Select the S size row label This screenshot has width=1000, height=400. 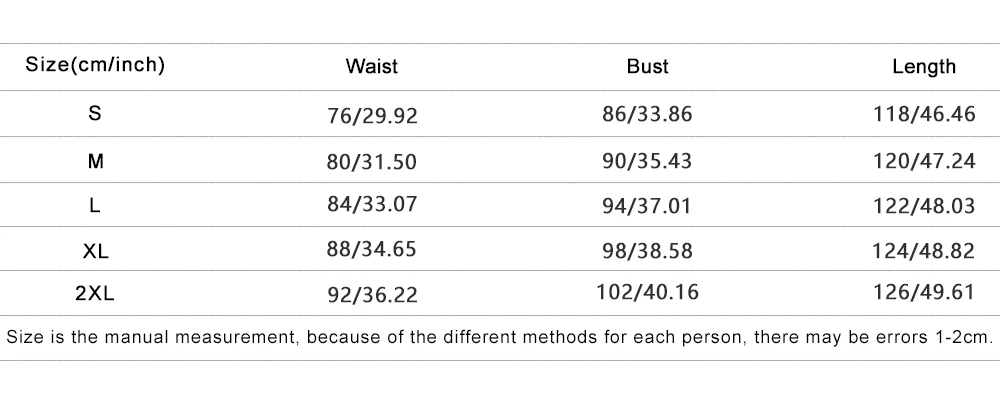(95, 114)
